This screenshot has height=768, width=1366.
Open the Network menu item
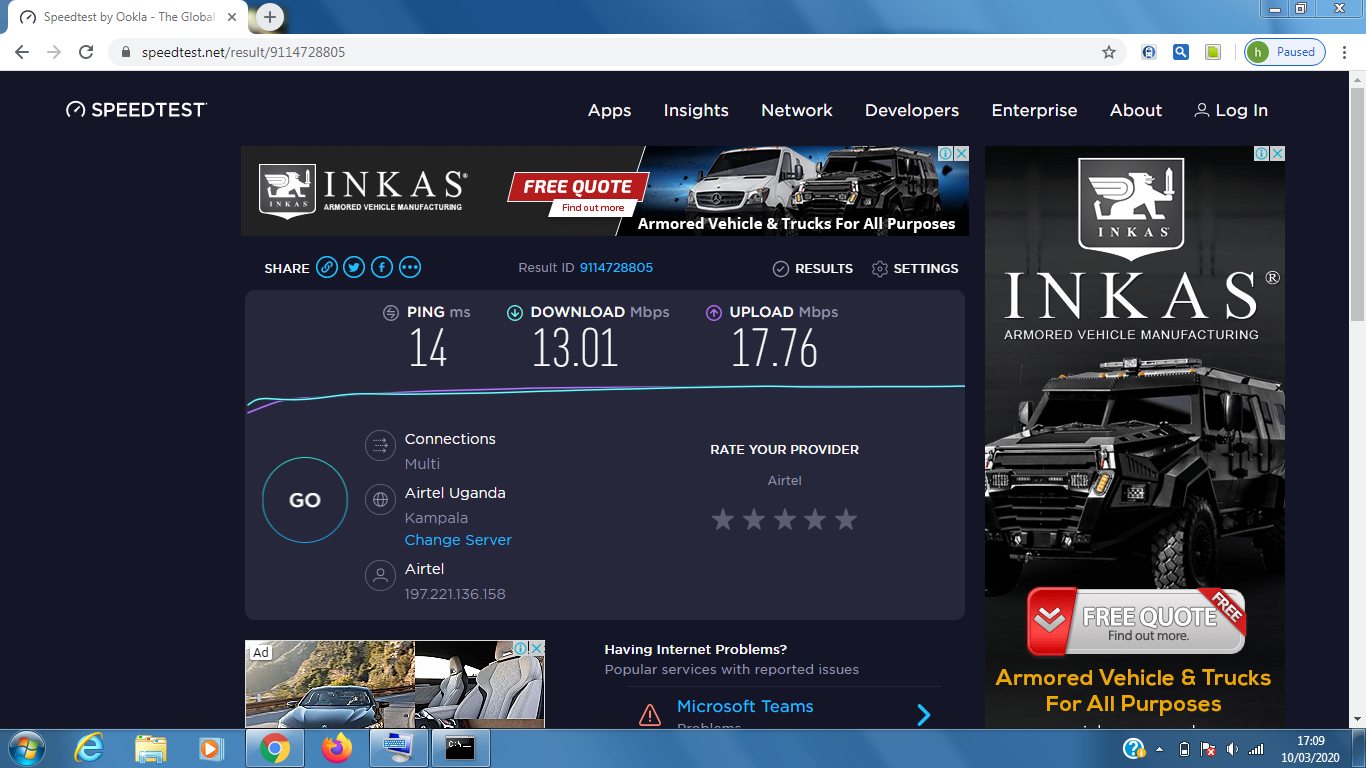point(796,111)
